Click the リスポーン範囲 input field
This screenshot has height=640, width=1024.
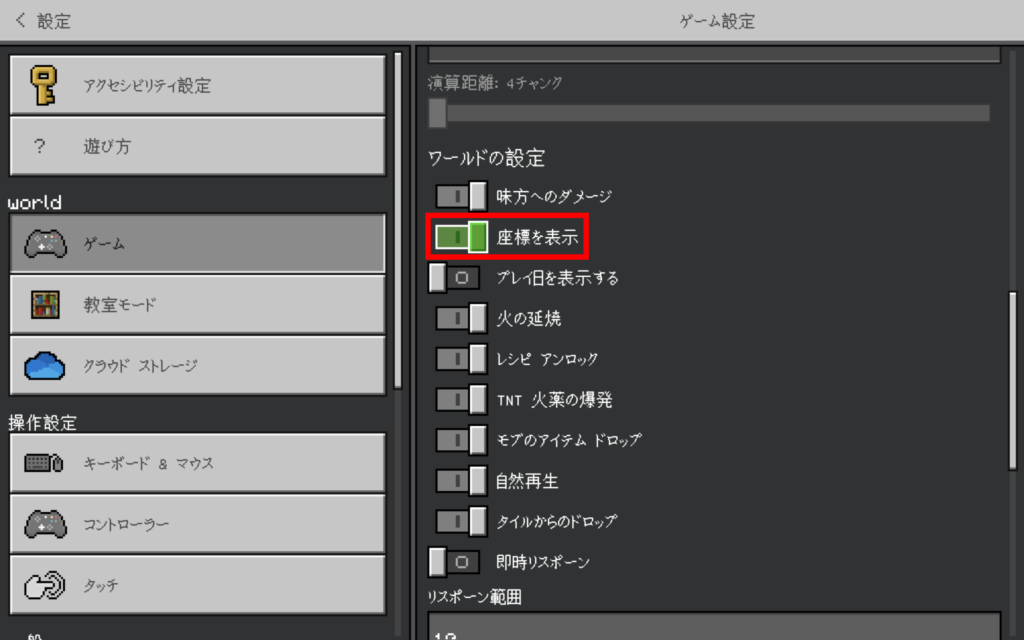714,625
